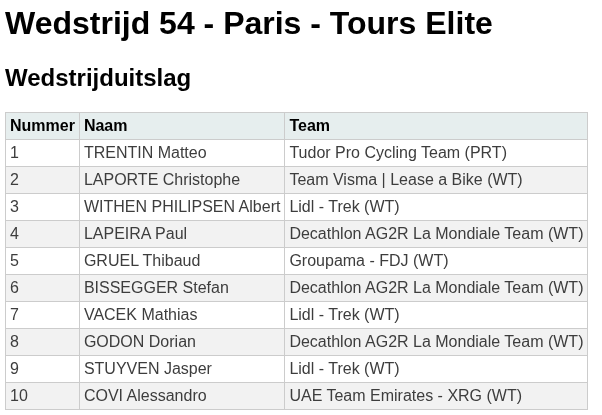
Task: Select the 'Naam' column header
Action: coord(105,125)
